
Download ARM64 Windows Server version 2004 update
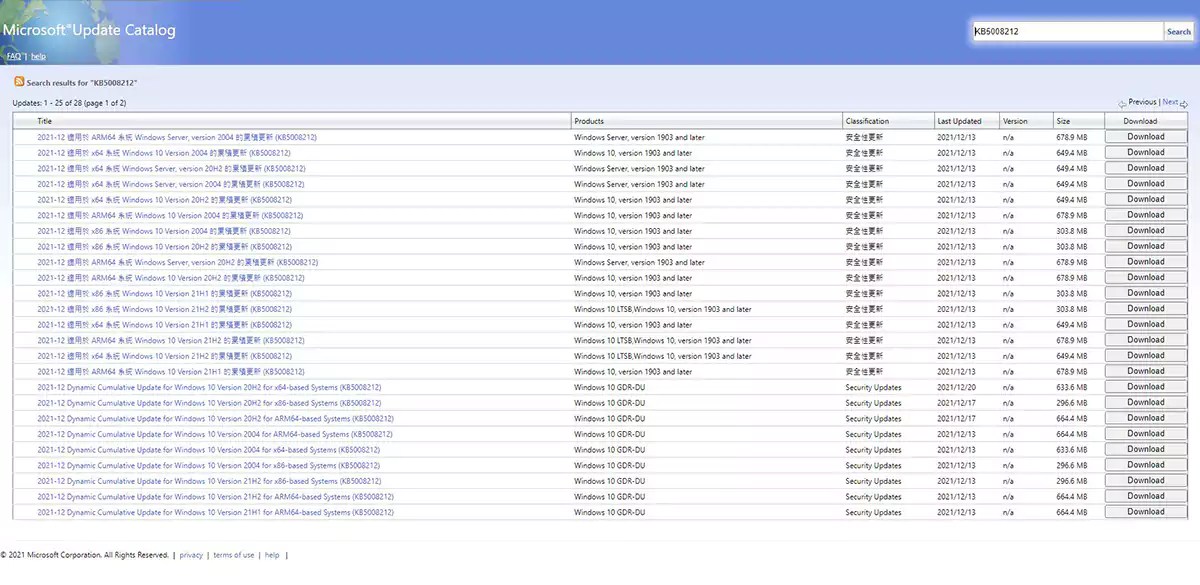coord(1146,137)
